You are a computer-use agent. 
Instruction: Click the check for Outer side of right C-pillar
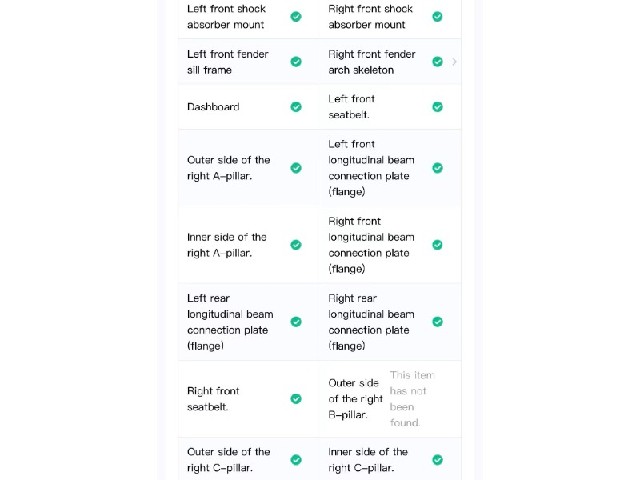coord(296,460)
